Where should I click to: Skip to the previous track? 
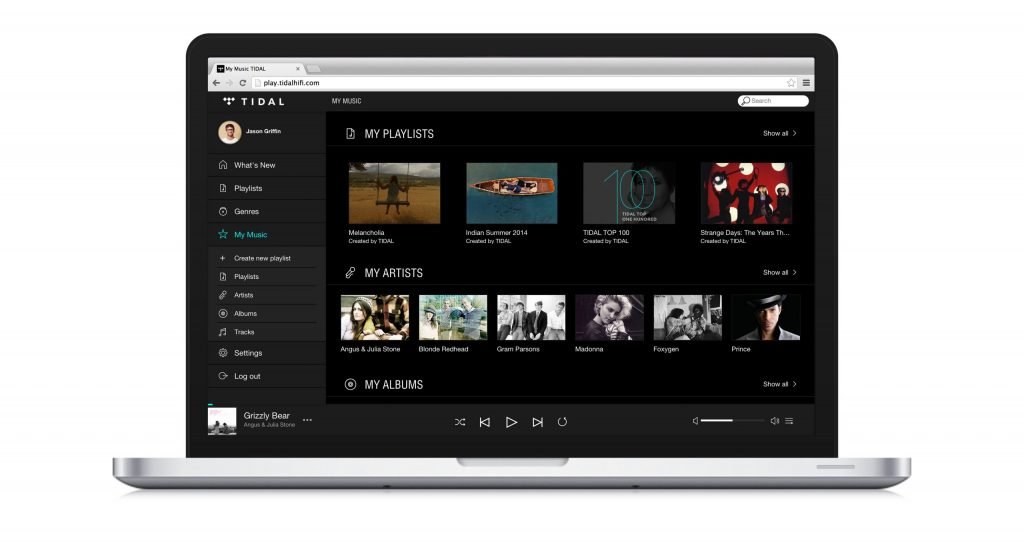click(x=485, y=422)
